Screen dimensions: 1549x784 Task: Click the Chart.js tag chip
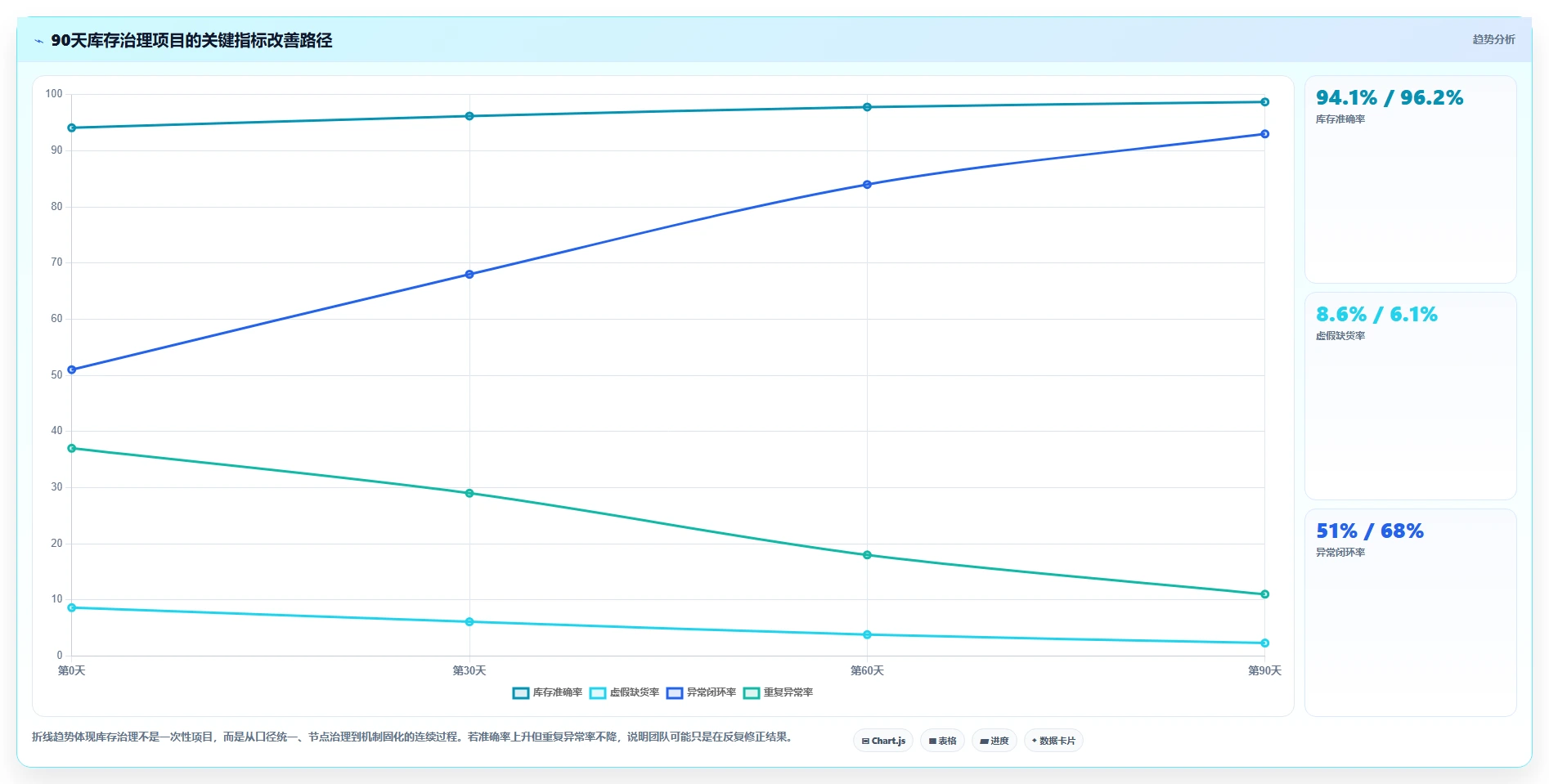pyautogui.click(x=883, y=741)
